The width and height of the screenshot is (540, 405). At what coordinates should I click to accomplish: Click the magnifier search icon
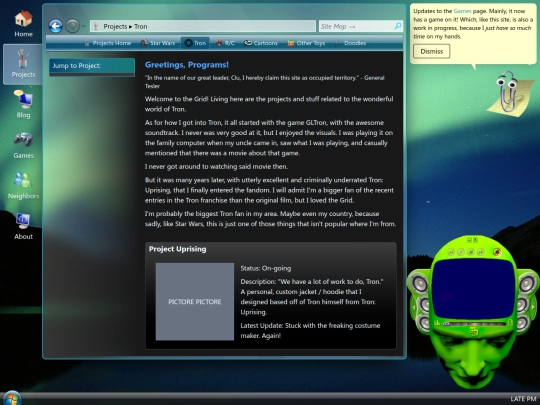click(x=398, y=26)
